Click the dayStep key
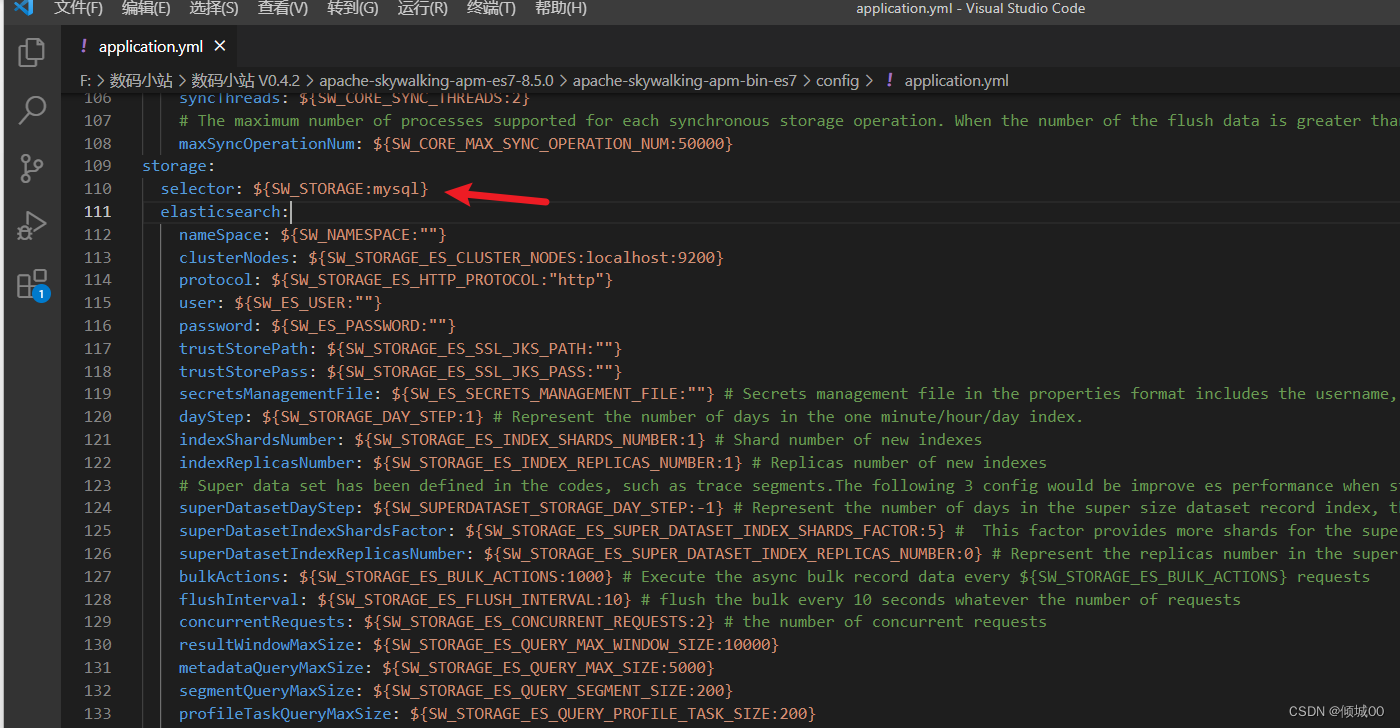 tap(211, 417)
